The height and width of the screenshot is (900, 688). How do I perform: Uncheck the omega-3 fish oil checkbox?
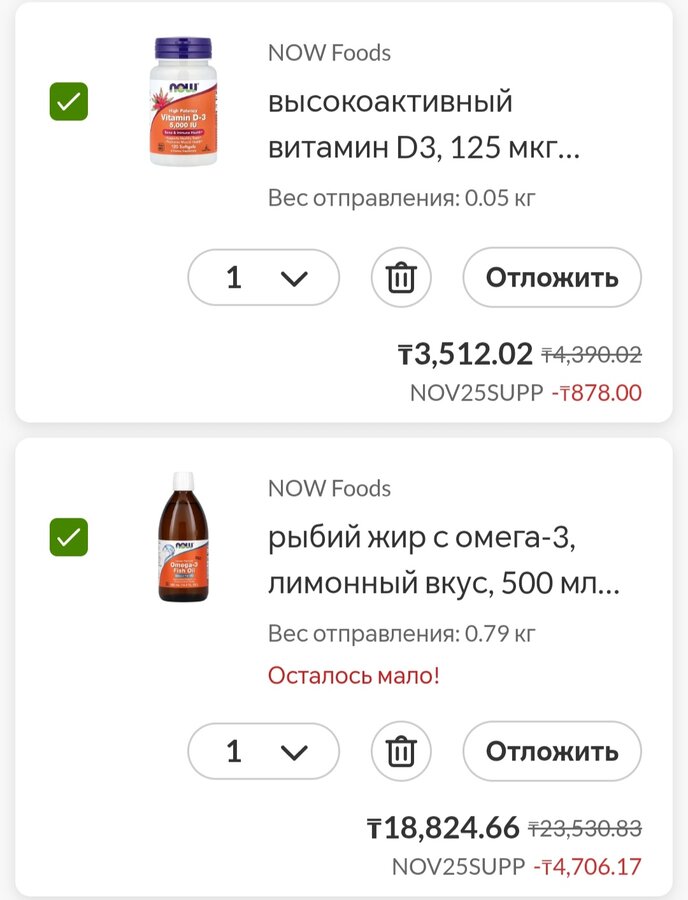tap(69, 537)
